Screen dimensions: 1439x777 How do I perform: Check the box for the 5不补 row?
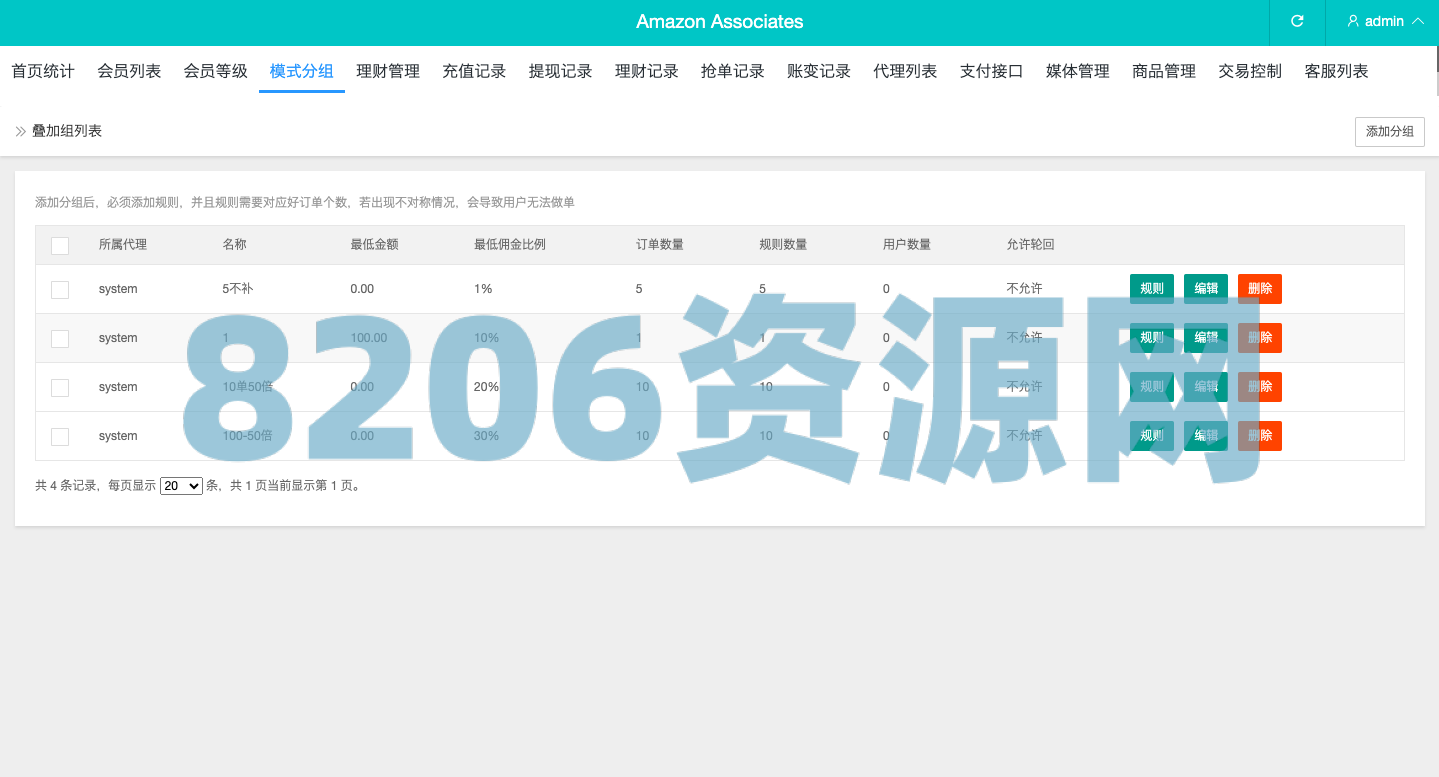[x=60, y=289]
